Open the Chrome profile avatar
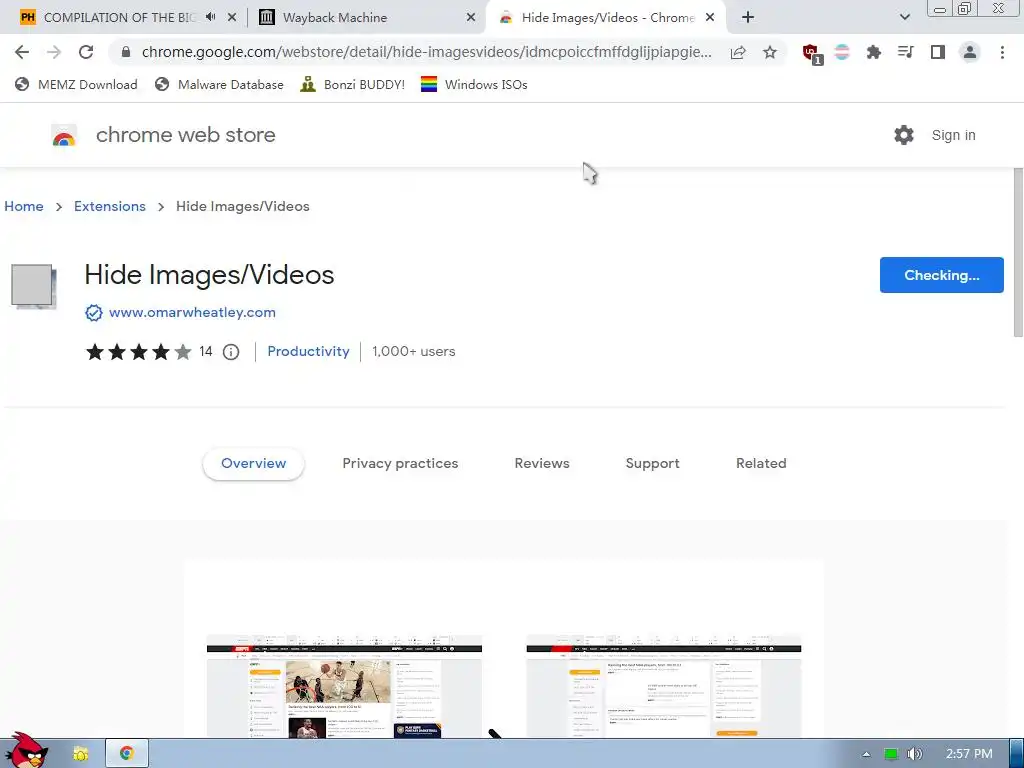 [x=970, y=52]
